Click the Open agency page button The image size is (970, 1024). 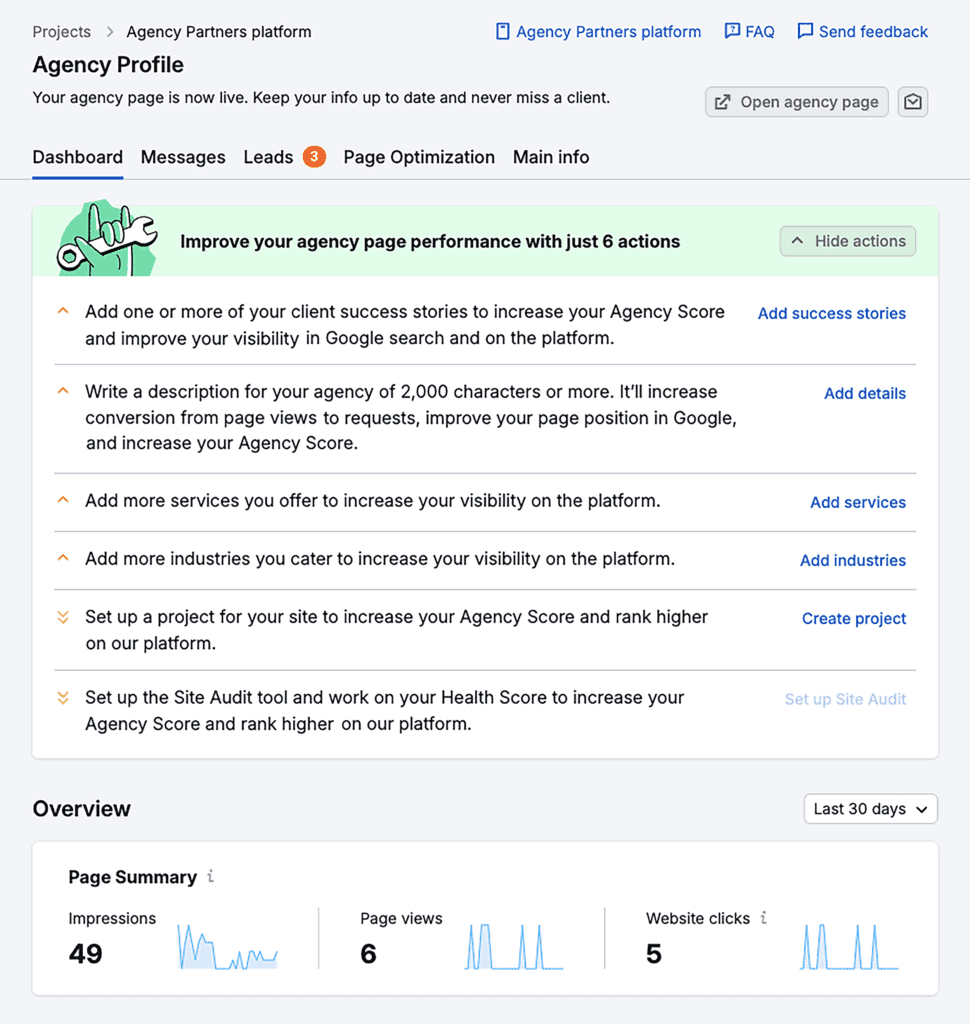click(796, 101)
